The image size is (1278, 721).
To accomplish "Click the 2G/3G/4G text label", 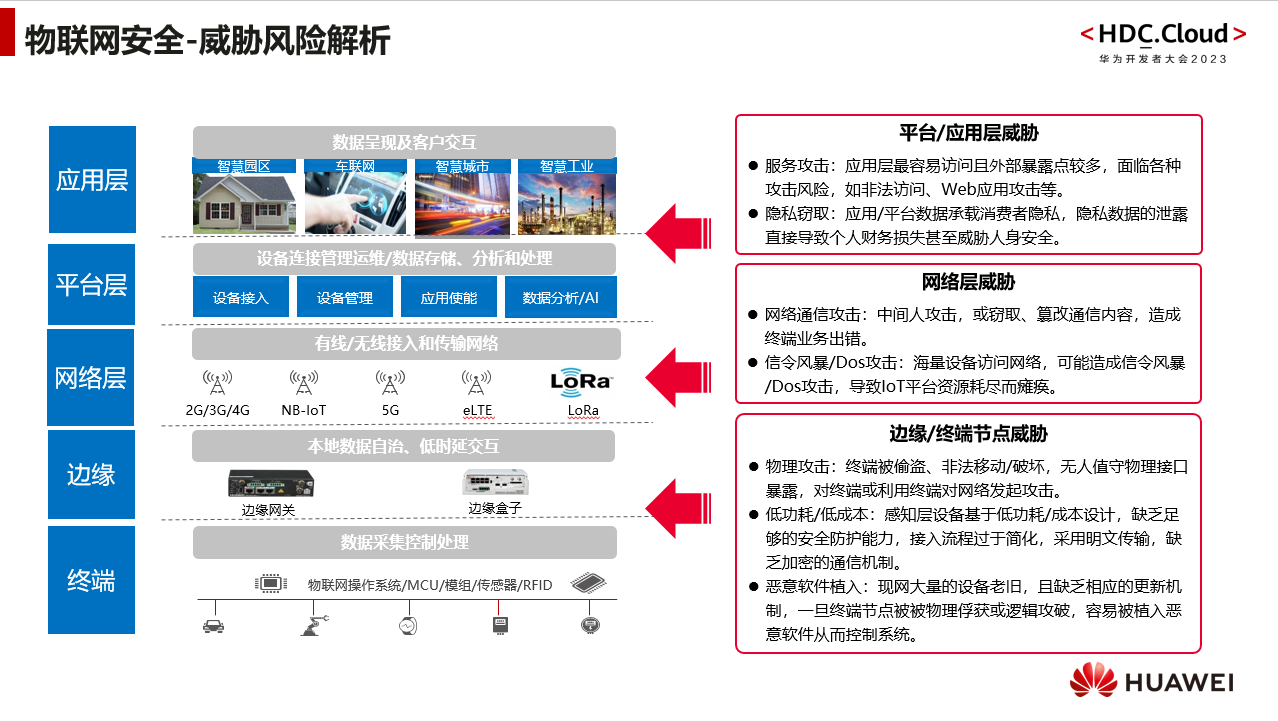I will click(x=217, y=410).
